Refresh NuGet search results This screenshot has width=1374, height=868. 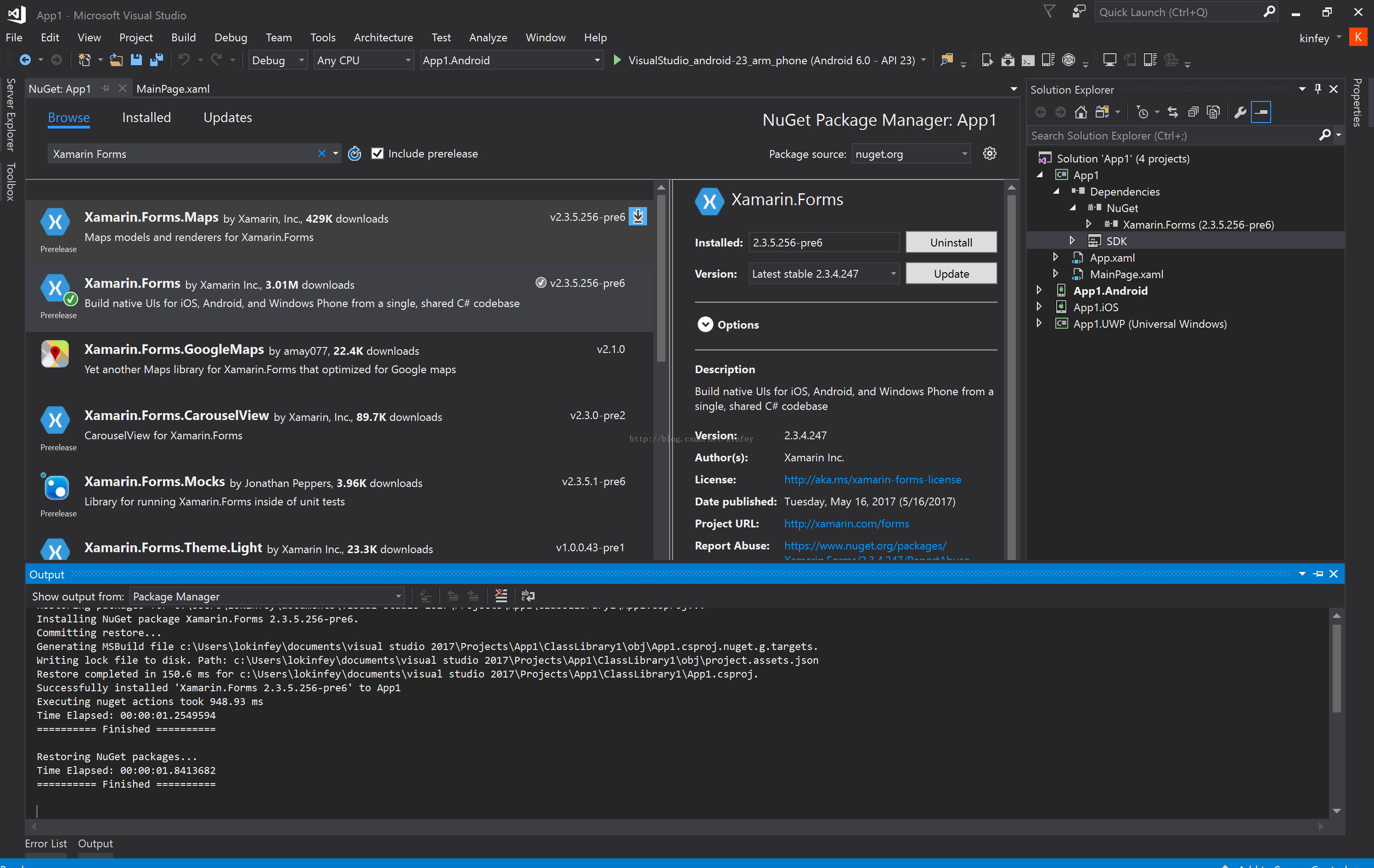(x=355, y=153)
